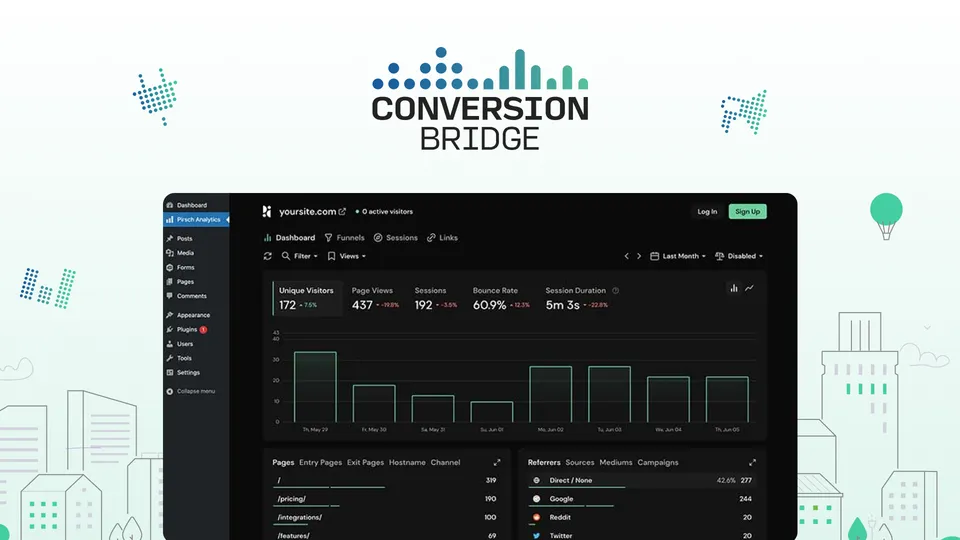Viewport: 960px width, 540px height.
Task: Click the /pricing/ page row
Action: [385, 499]
